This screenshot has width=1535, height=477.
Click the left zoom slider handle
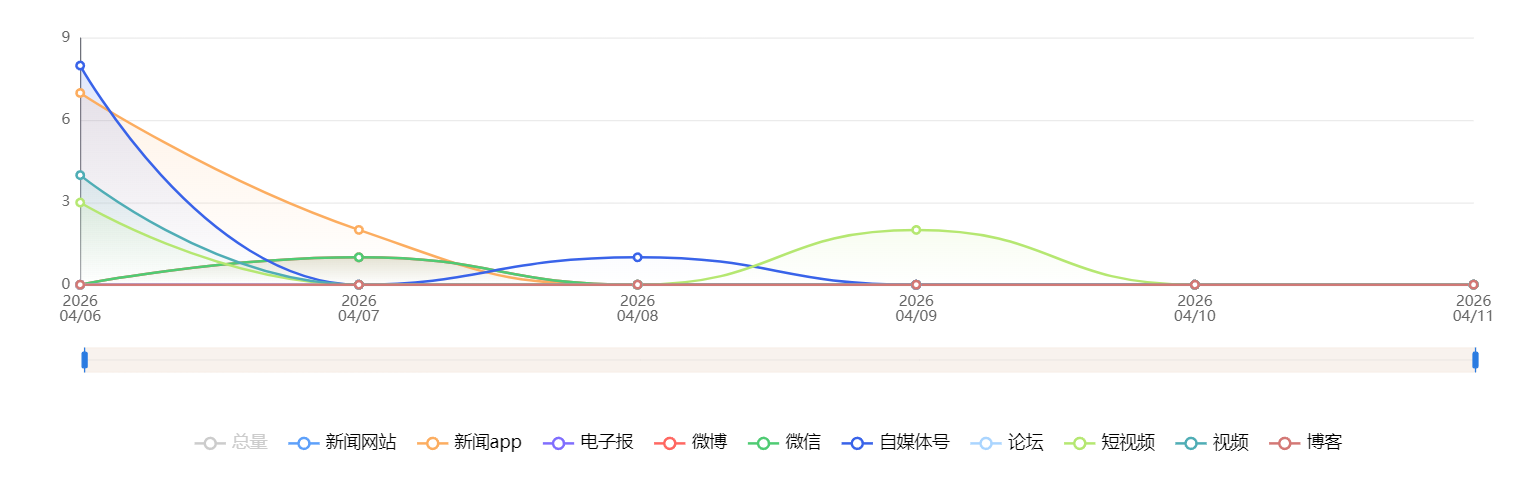pos(85,360)
